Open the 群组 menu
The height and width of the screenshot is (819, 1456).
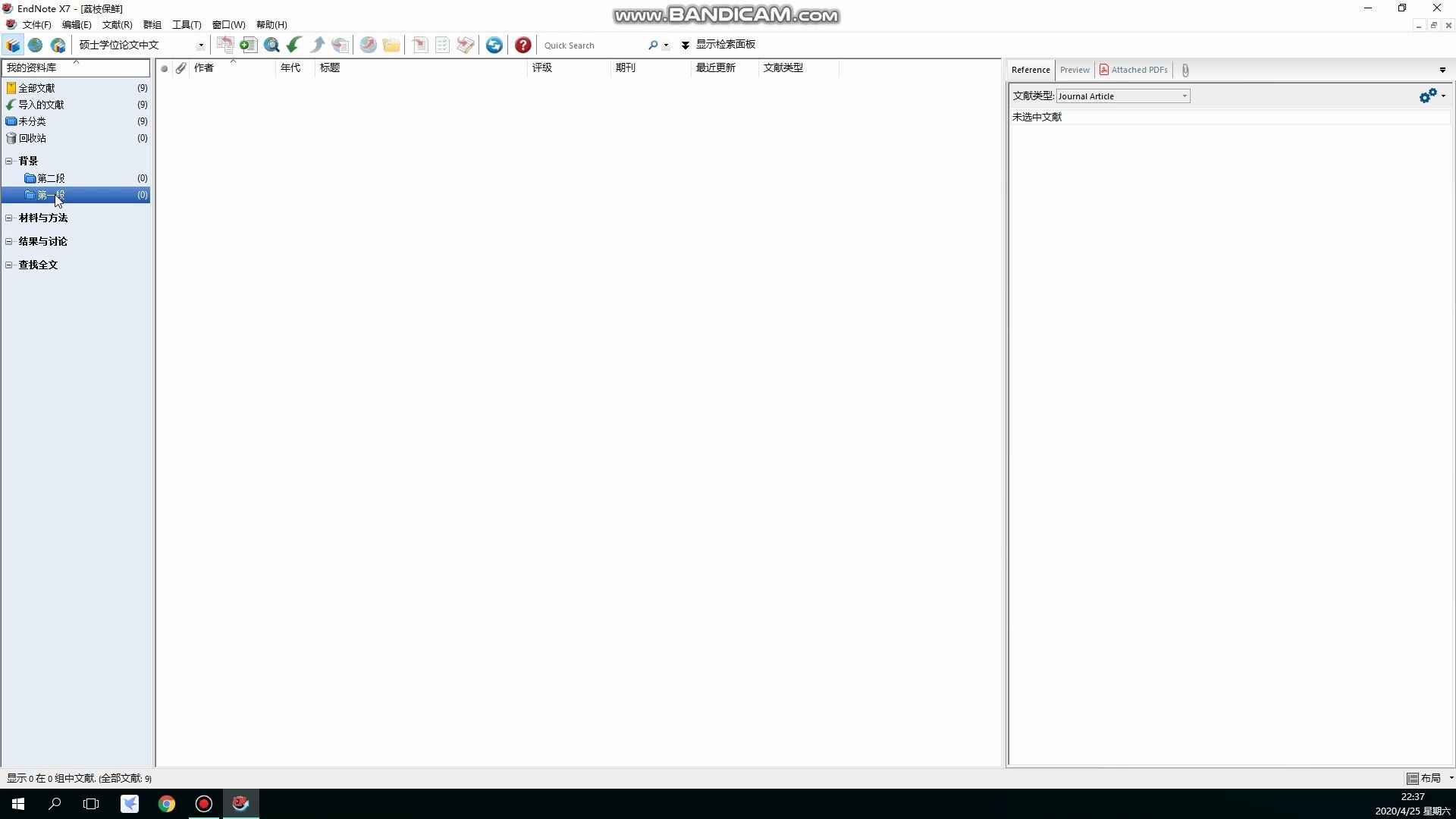tap(152, 25)
